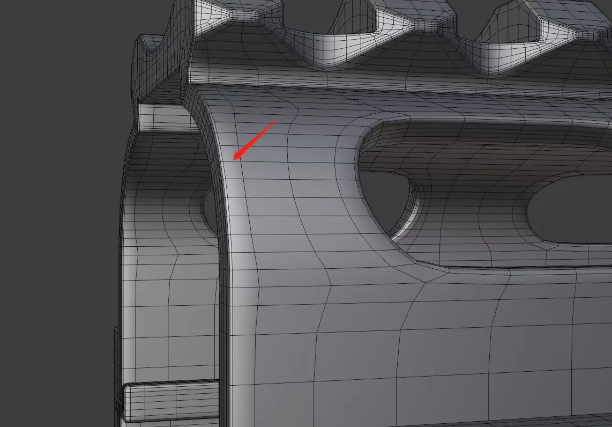Click the small rectangular block at the model's lower-left edge

[x=171, y=401]
